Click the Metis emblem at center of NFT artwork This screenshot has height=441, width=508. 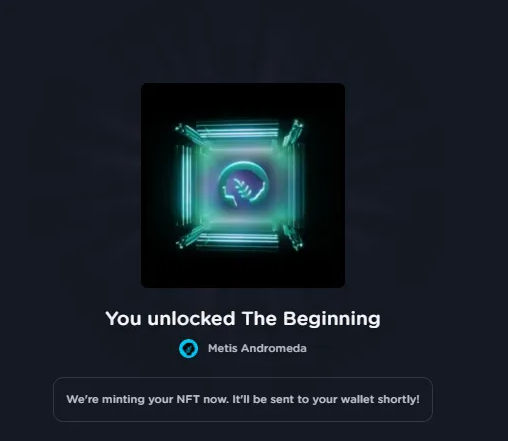point(243,185)
